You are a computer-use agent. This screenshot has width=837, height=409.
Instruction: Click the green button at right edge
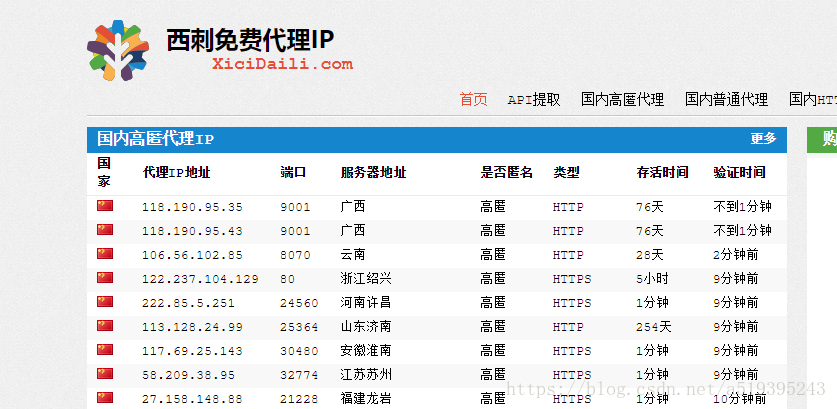pos(822,140)
